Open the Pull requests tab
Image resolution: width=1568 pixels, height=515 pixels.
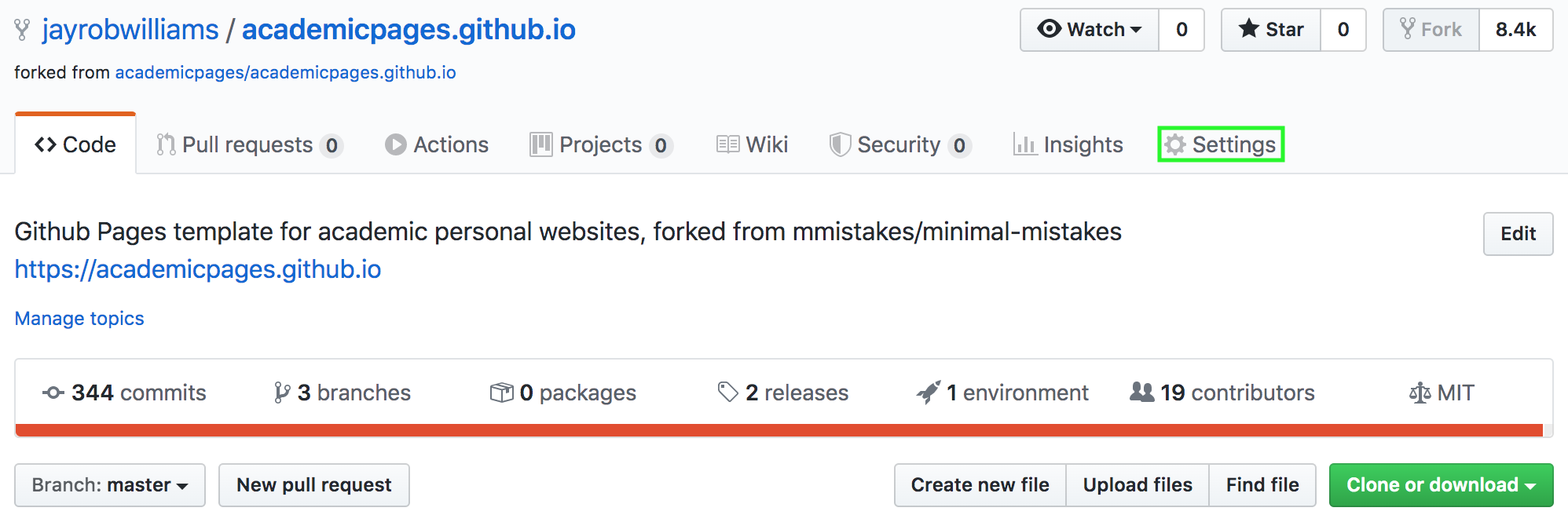click(x=247, y=144)
